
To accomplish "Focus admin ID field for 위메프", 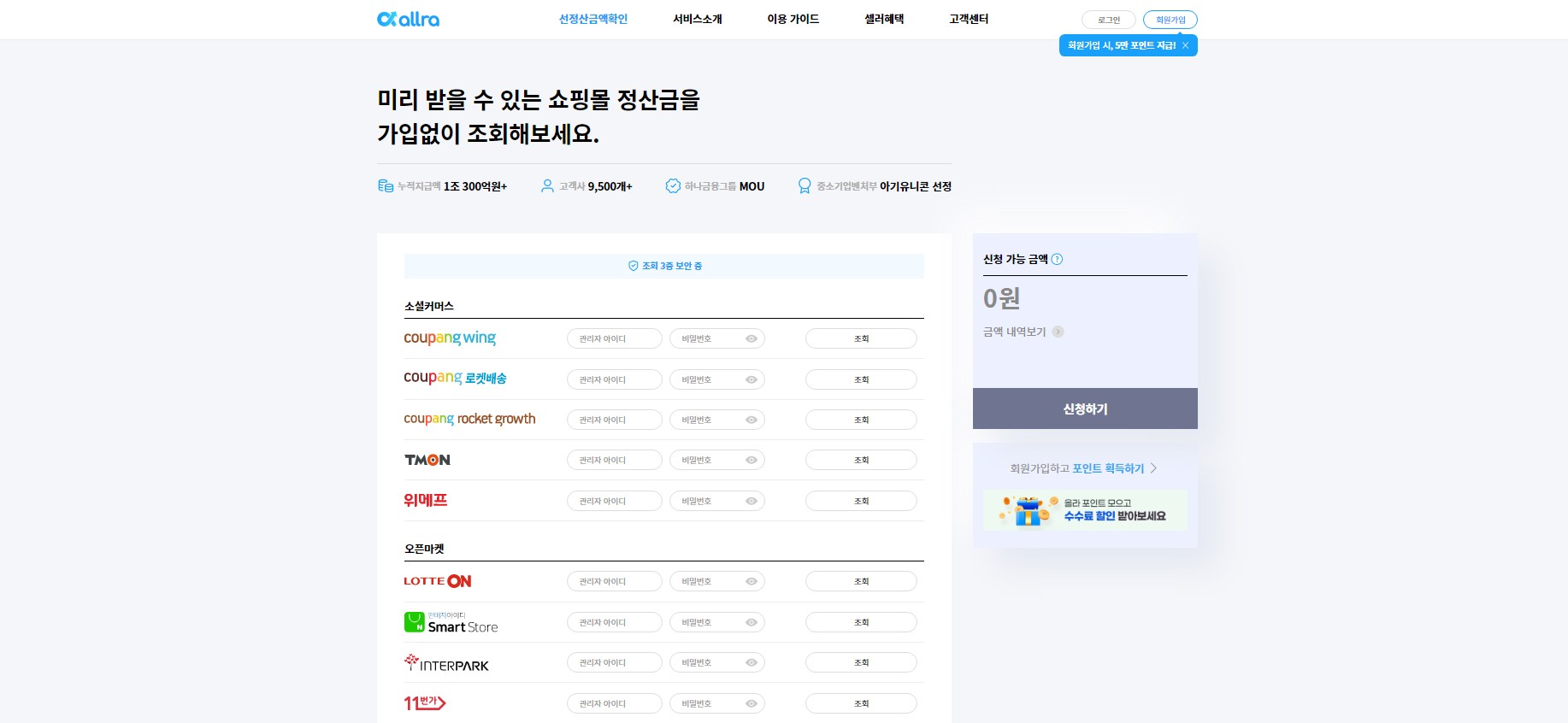I will click(x=615, y=501).
